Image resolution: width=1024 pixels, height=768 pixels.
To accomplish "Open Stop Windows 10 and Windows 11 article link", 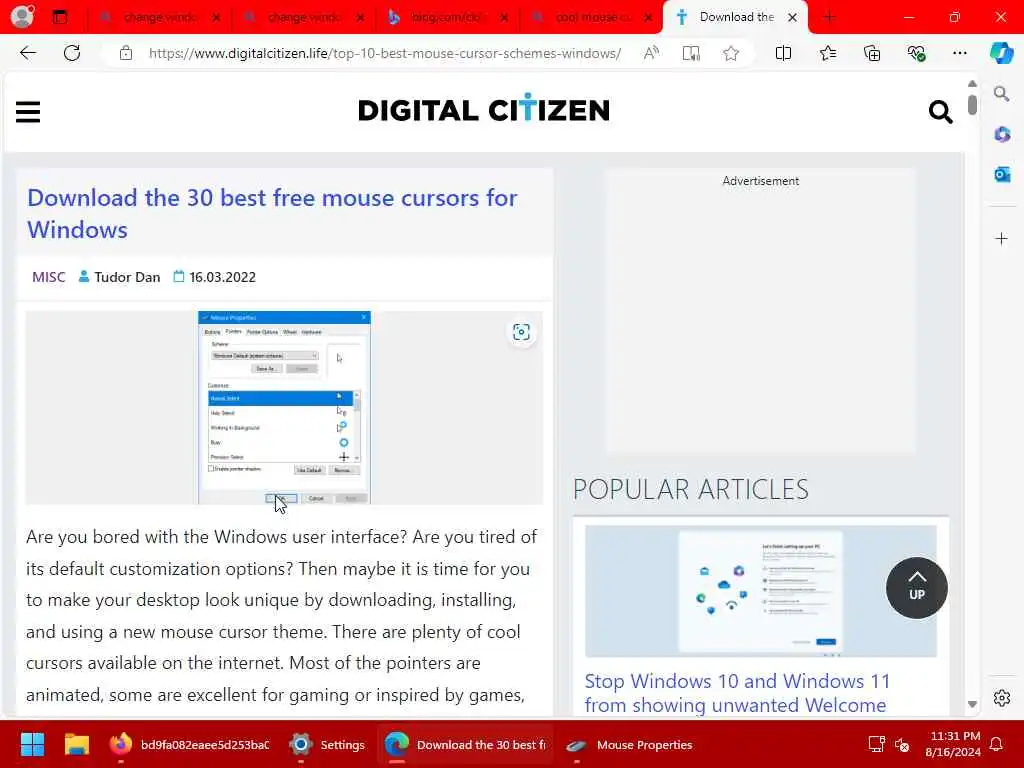I will [x=737, y=694].
